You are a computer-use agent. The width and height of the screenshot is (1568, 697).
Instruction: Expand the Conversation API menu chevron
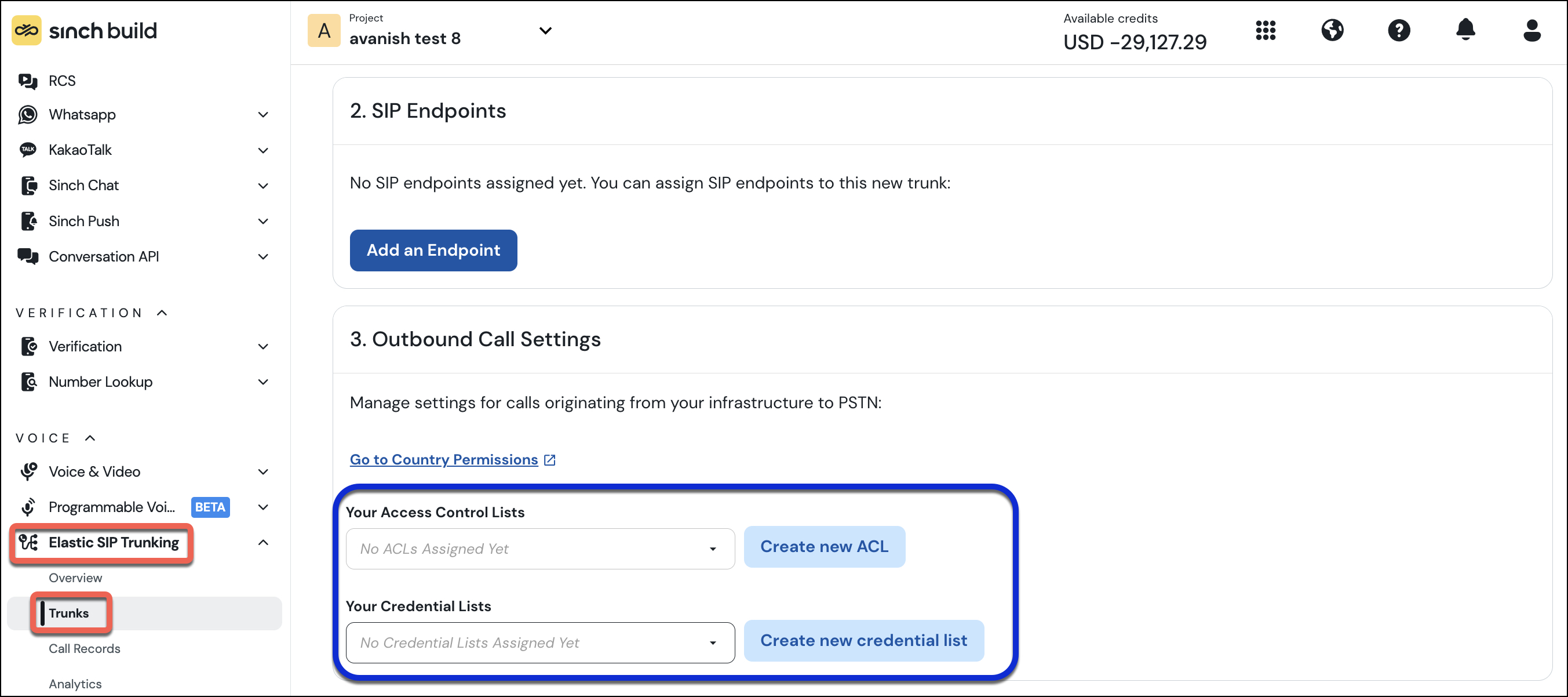point(263,256)
